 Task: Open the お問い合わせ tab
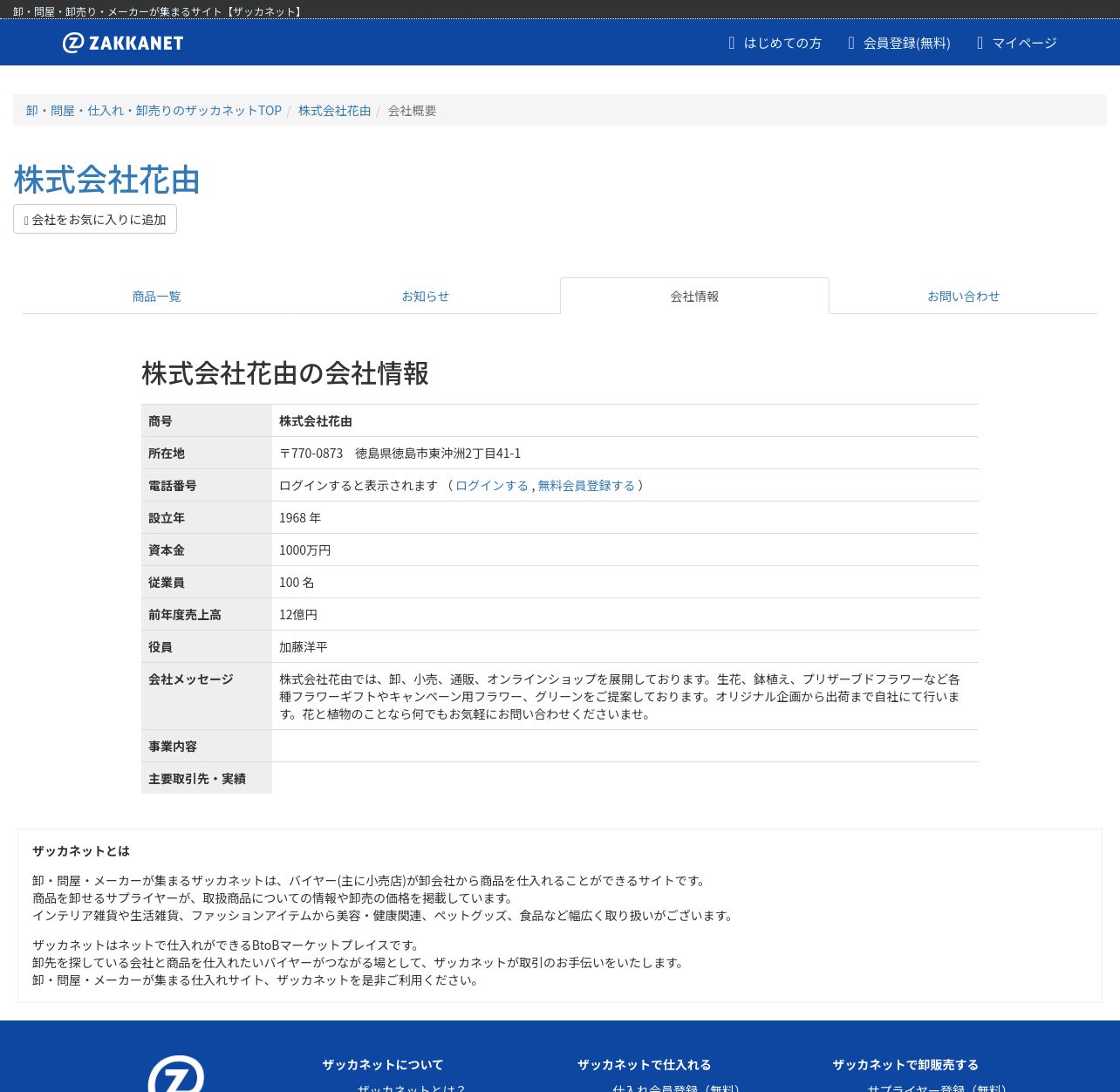tap(964, 297)
